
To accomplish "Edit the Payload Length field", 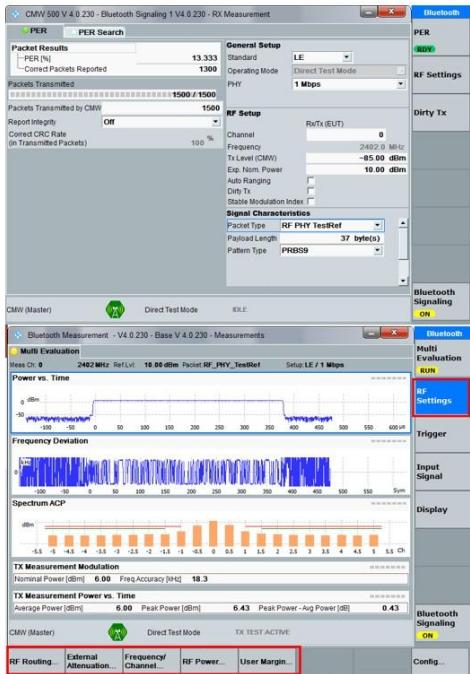I will 331,238.
